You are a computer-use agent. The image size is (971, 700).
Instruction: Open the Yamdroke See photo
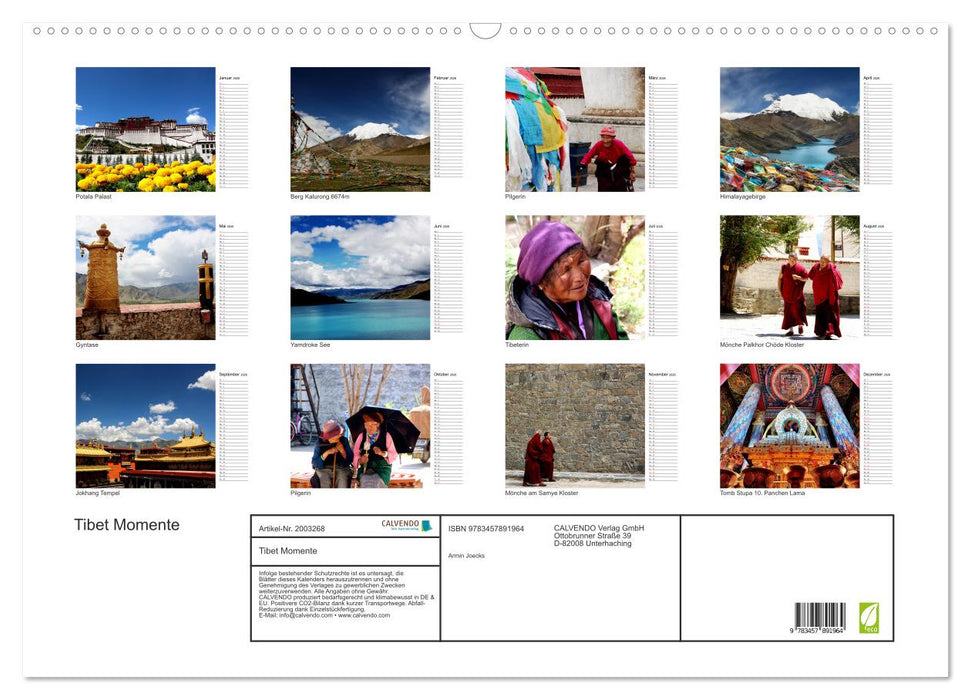pyautogui.click(x=360, y=278)
